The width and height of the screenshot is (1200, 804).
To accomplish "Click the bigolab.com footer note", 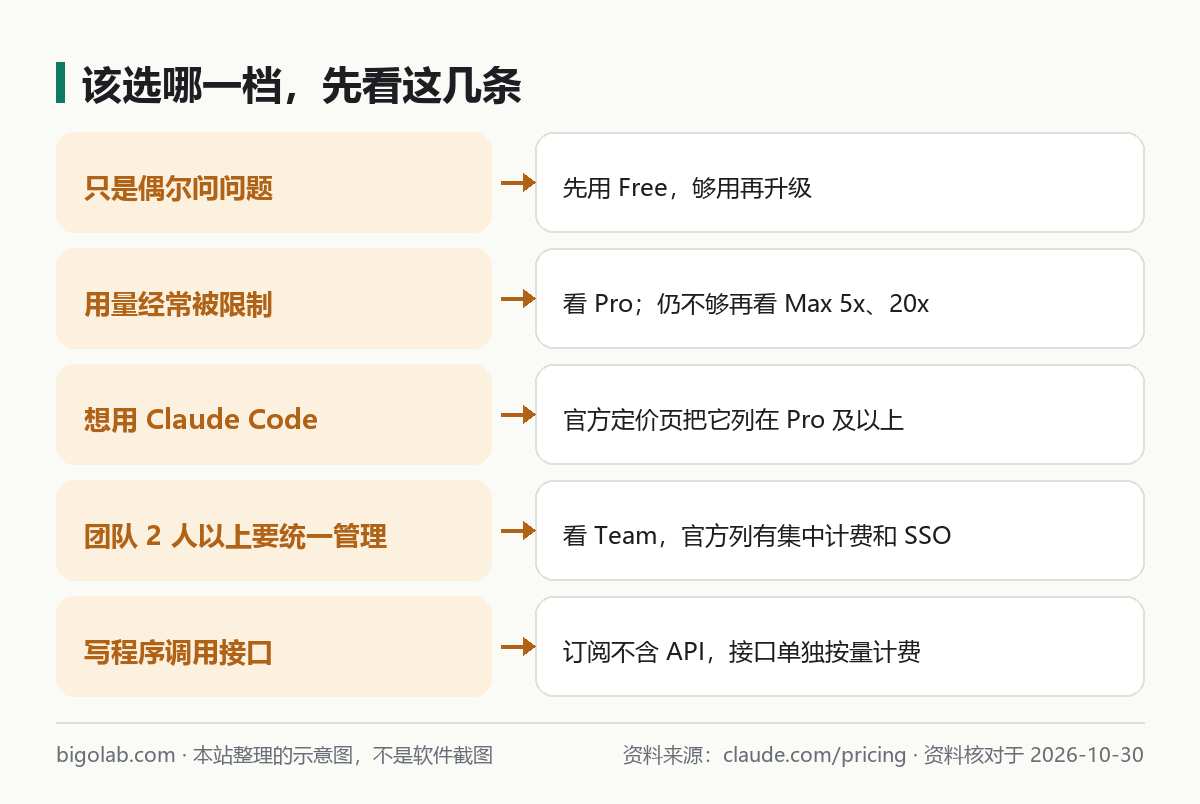I will pos(275,755).
